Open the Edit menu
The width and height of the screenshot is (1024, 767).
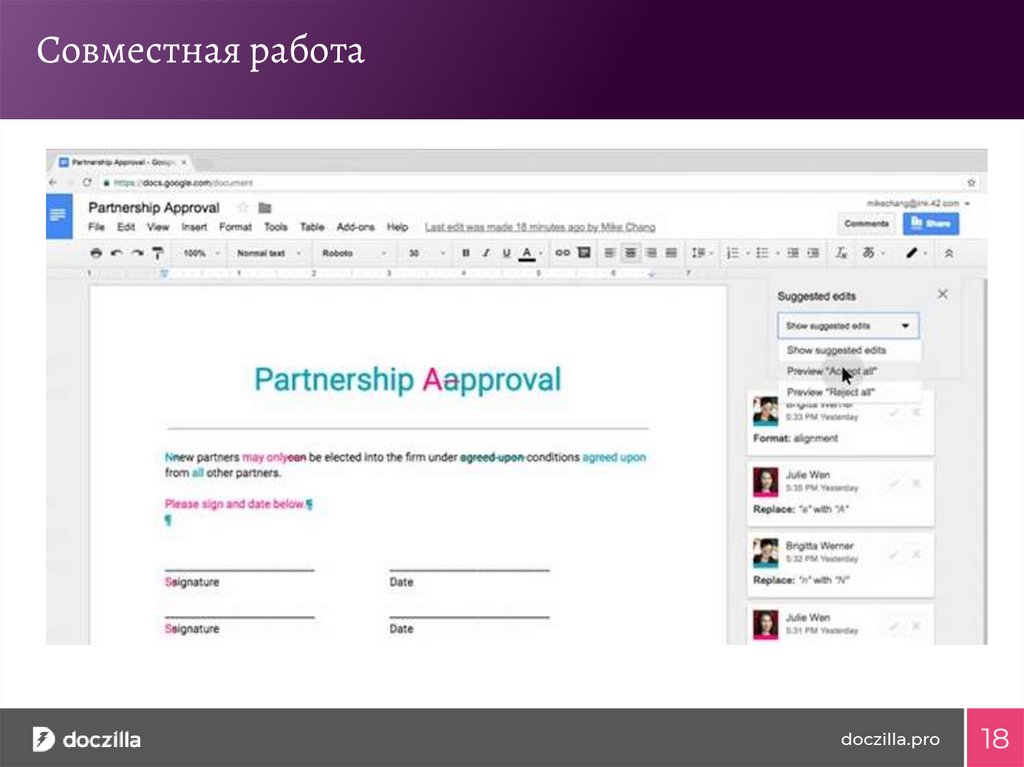pyautogui.click(x=125, y=227)
